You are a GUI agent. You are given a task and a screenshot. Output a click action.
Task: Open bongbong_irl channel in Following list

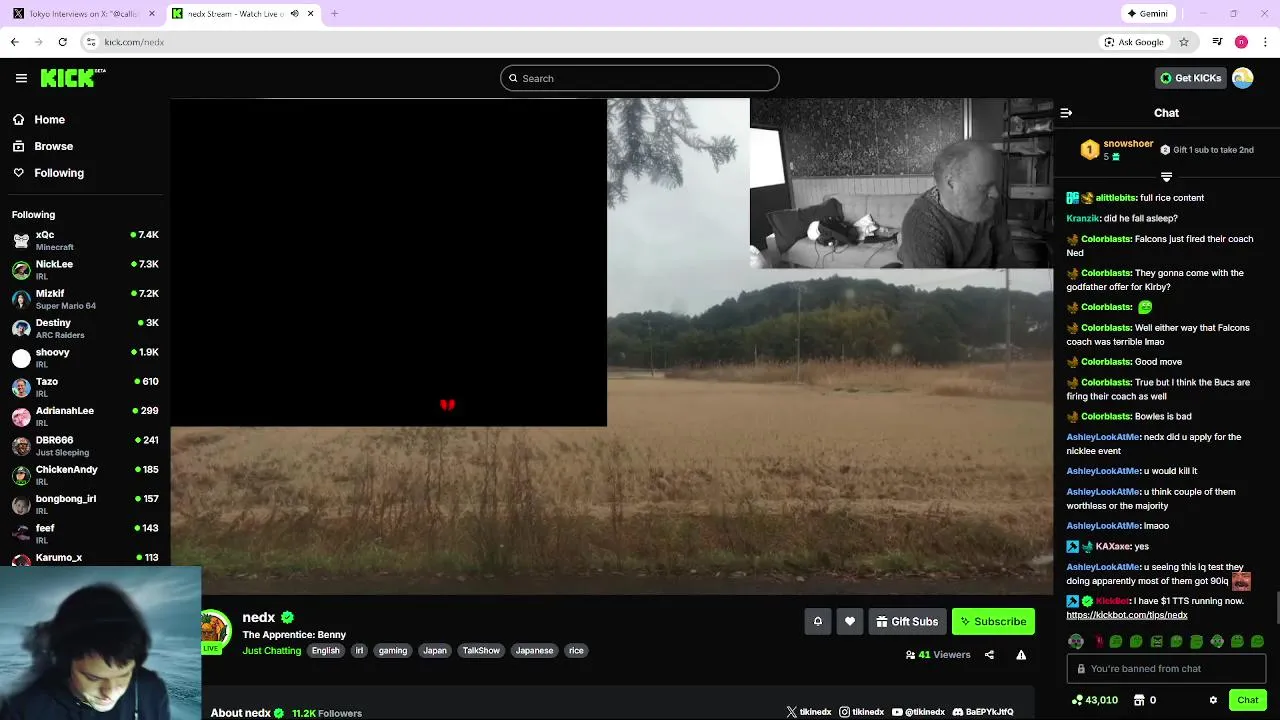coord(86,504)
